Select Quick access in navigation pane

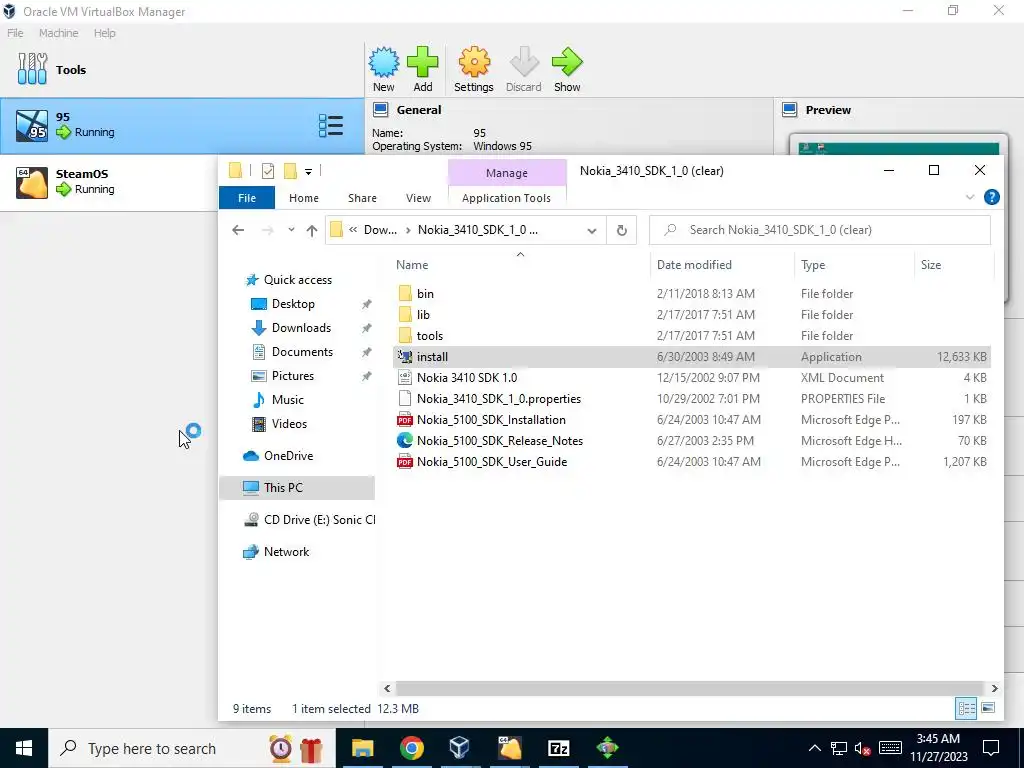[298, 280]
